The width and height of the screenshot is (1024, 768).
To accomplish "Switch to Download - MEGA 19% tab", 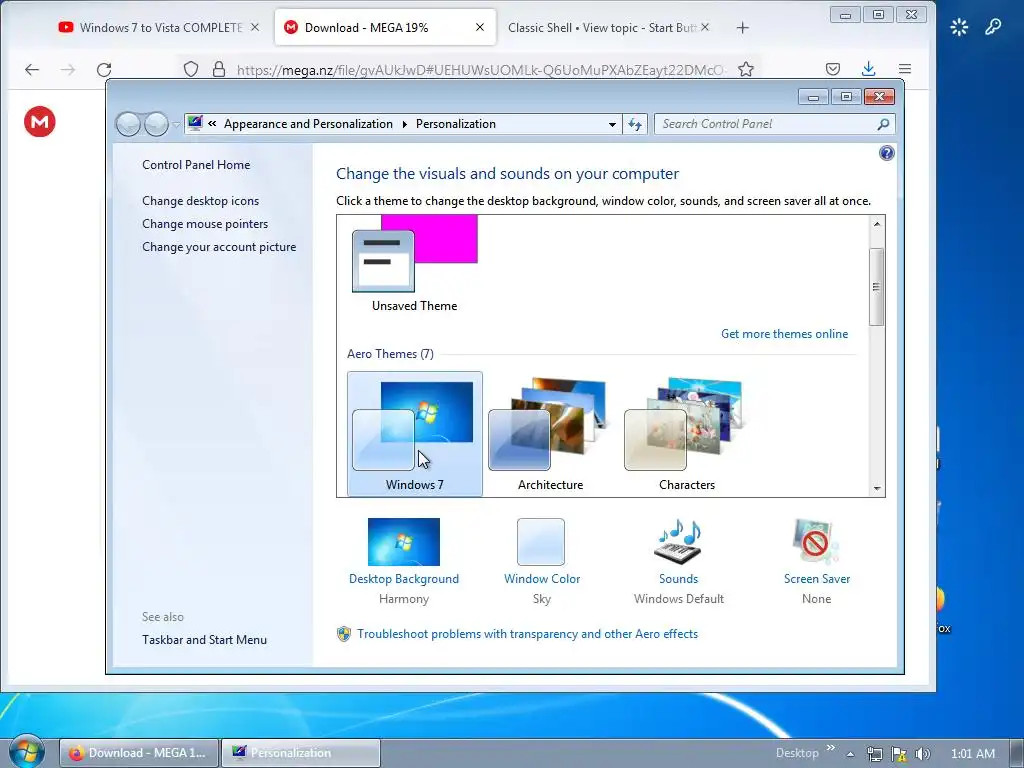I will point(385,27).
